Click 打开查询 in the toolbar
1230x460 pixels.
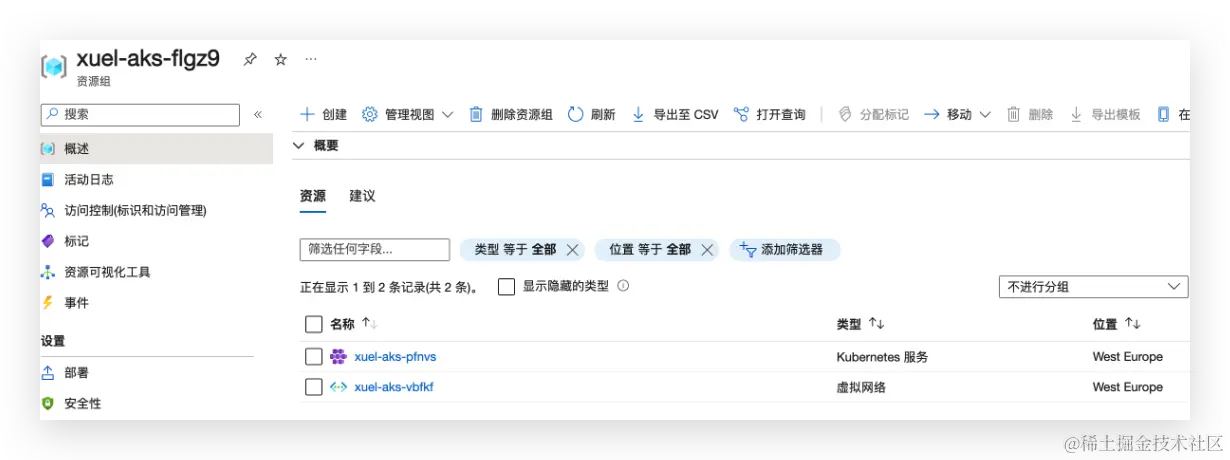(769, 115)
